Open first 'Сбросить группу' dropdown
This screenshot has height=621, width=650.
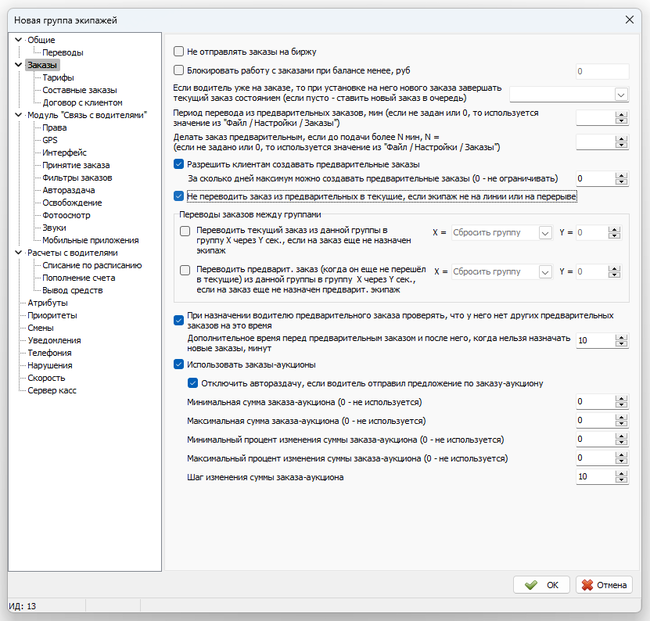(545, 232)
